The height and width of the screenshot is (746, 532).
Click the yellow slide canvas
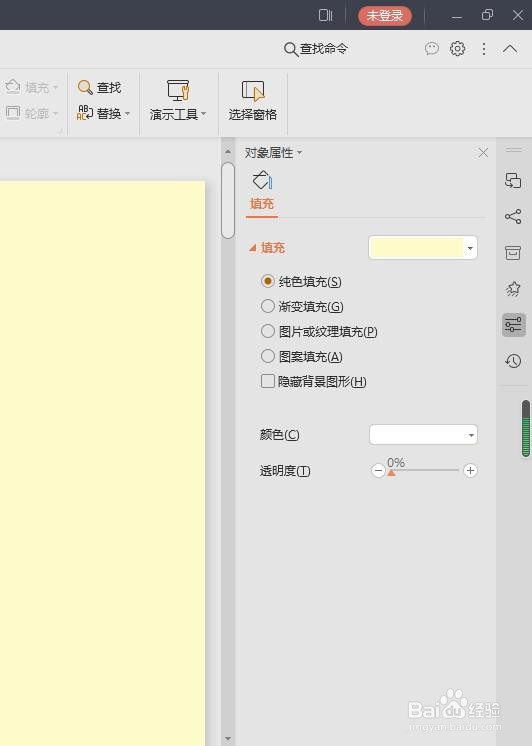[x=102, y=463]
